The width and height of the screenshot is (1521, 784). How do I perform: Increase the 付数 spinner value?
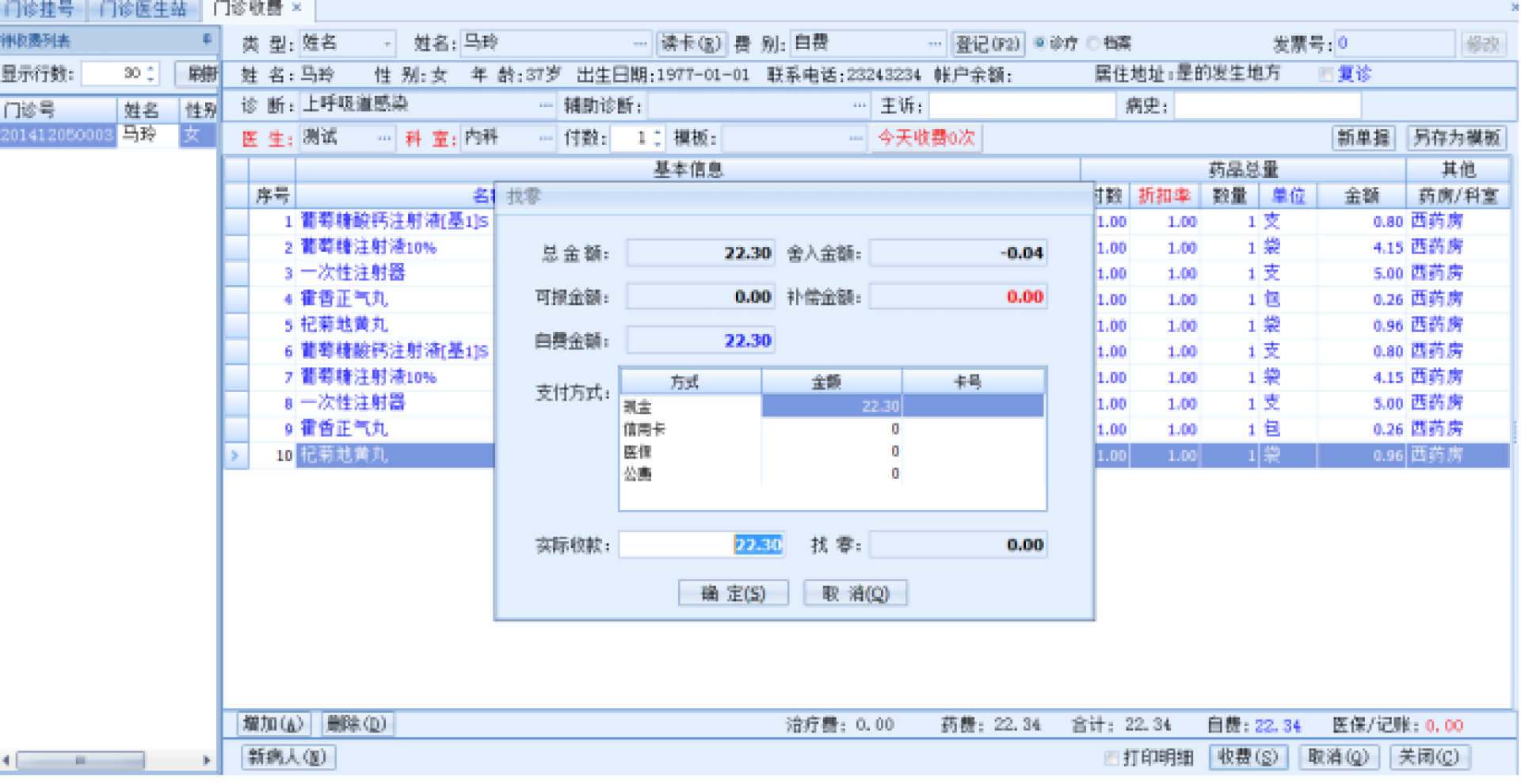[x=658, y=133]
